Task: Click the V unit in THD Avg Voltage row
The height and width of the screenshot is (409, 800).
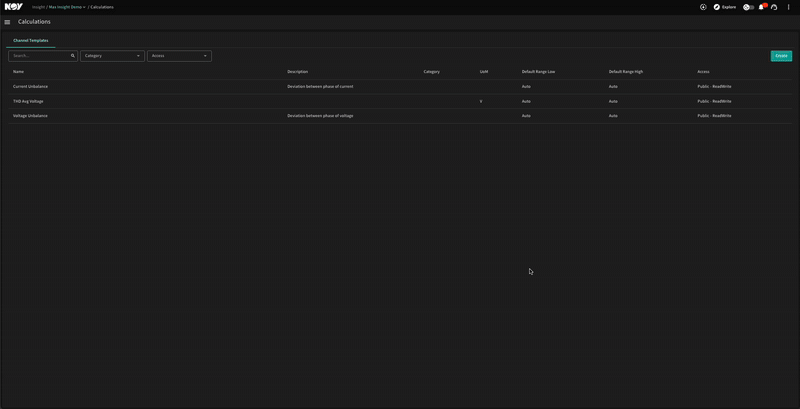Action: pyautogui.click(x=481, y=101)
